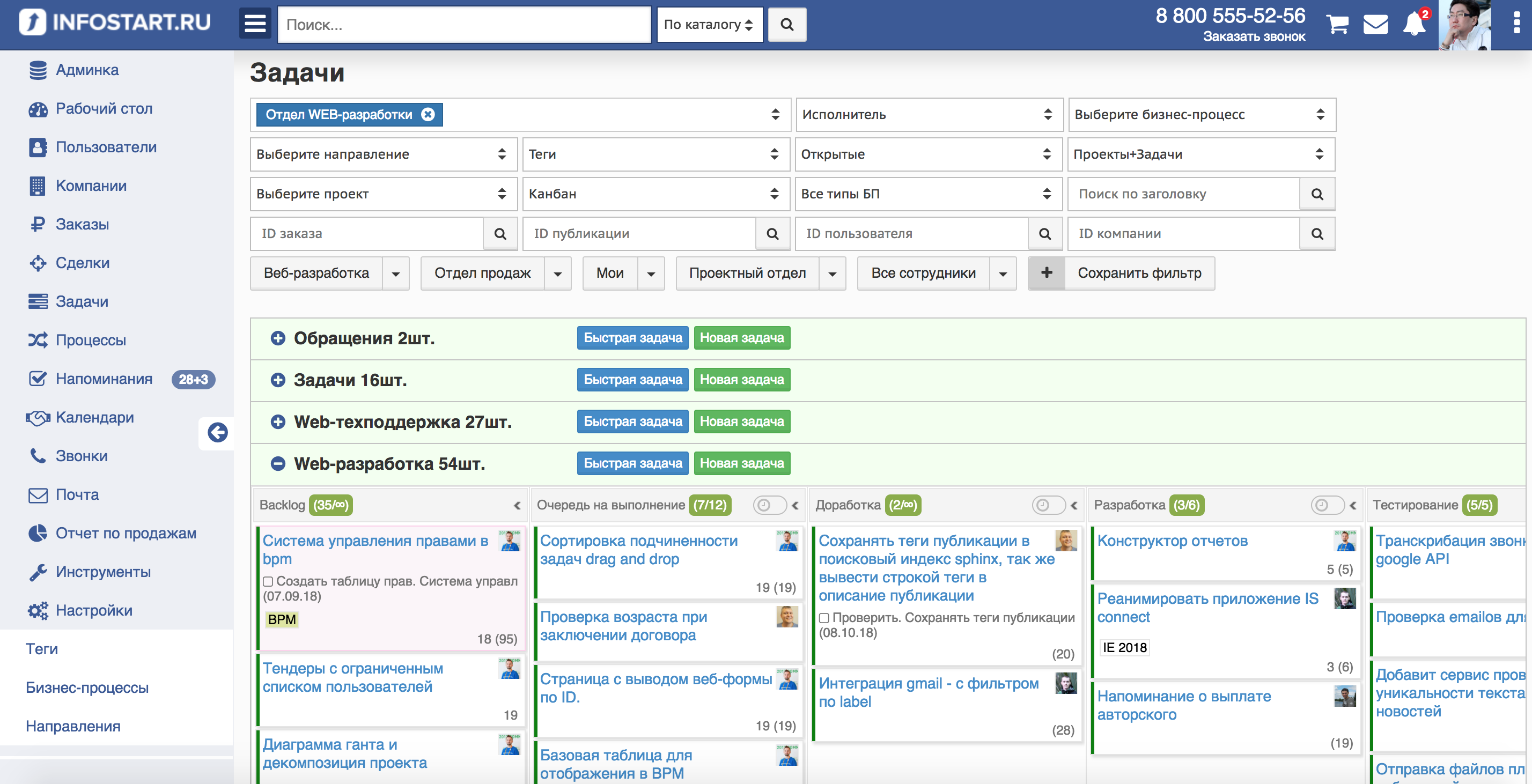
Task: Go to Пользователи in the sidebar
Action: point(106,147)
